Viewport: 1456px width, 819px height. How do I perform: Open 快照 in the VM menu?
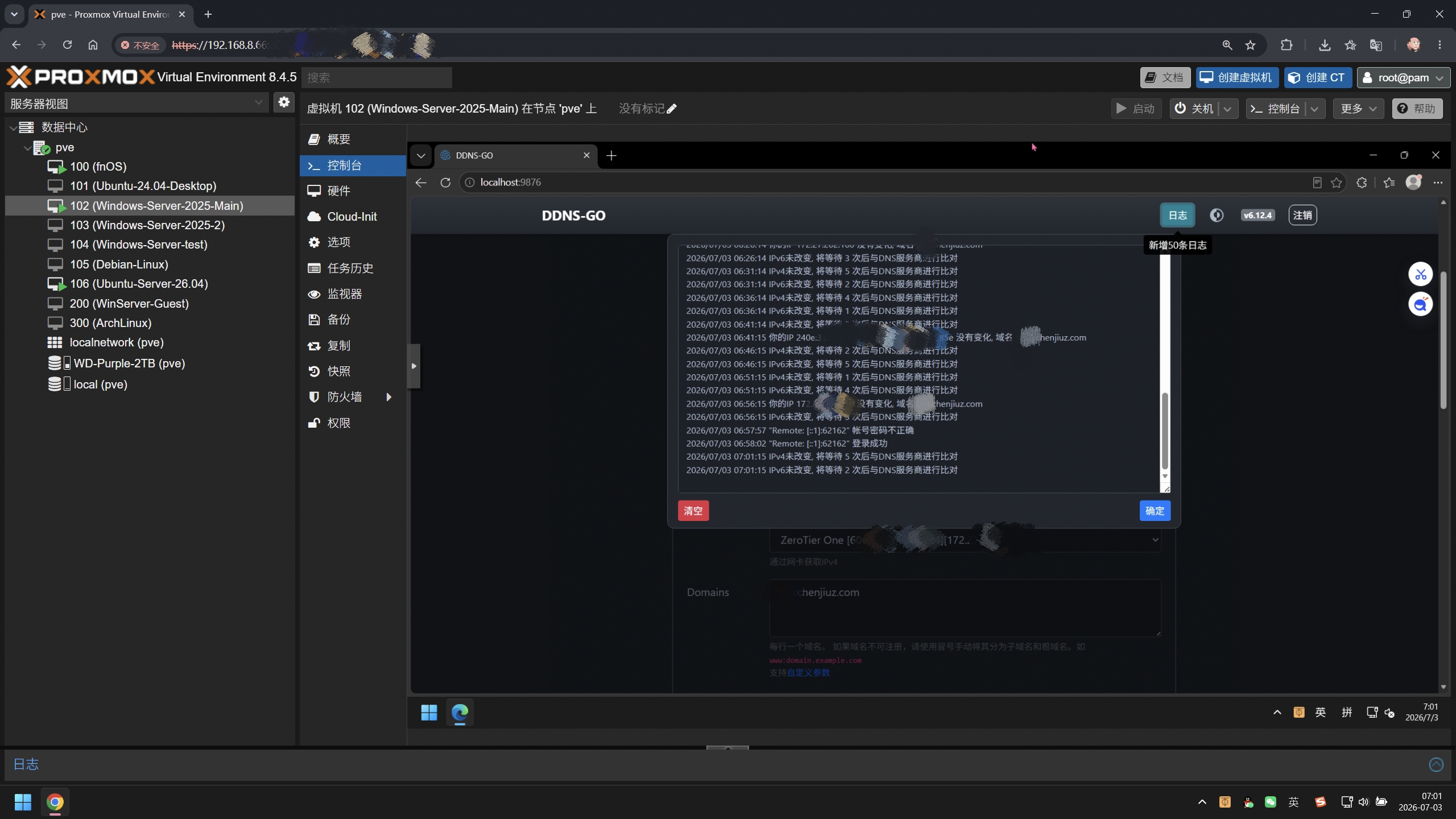tap(353, 371)
